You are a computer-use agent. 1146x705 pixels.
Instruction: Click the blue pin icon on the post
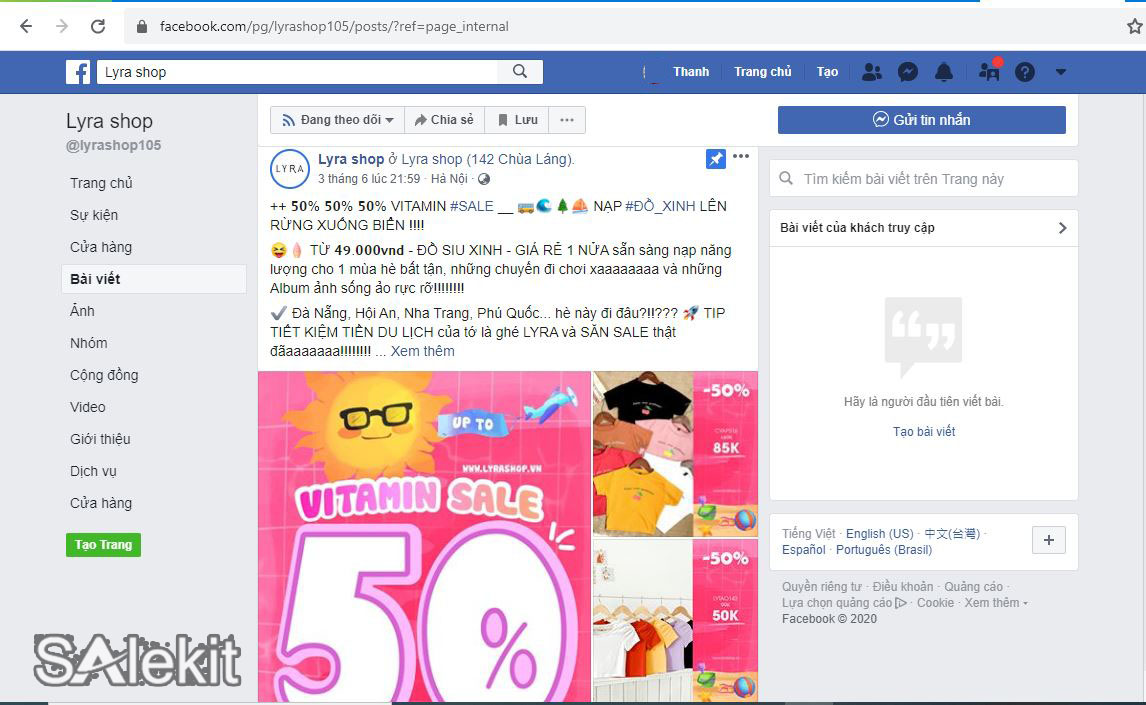pyautogui.click(x=715, y=158)
